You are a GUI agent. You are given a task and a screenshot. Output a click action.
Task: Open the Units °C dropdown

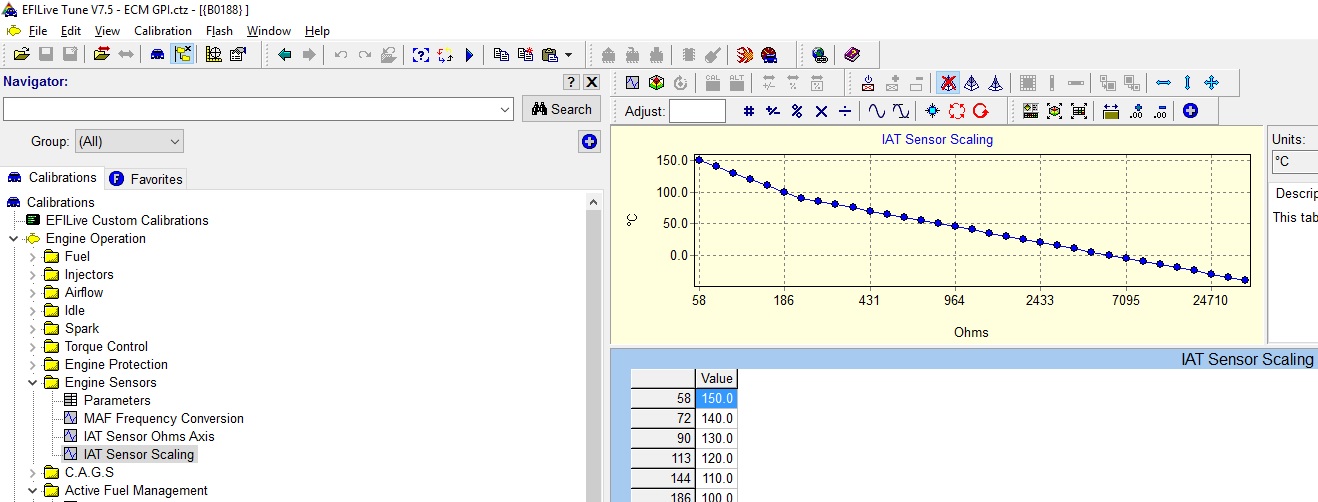pos(1294,162)
